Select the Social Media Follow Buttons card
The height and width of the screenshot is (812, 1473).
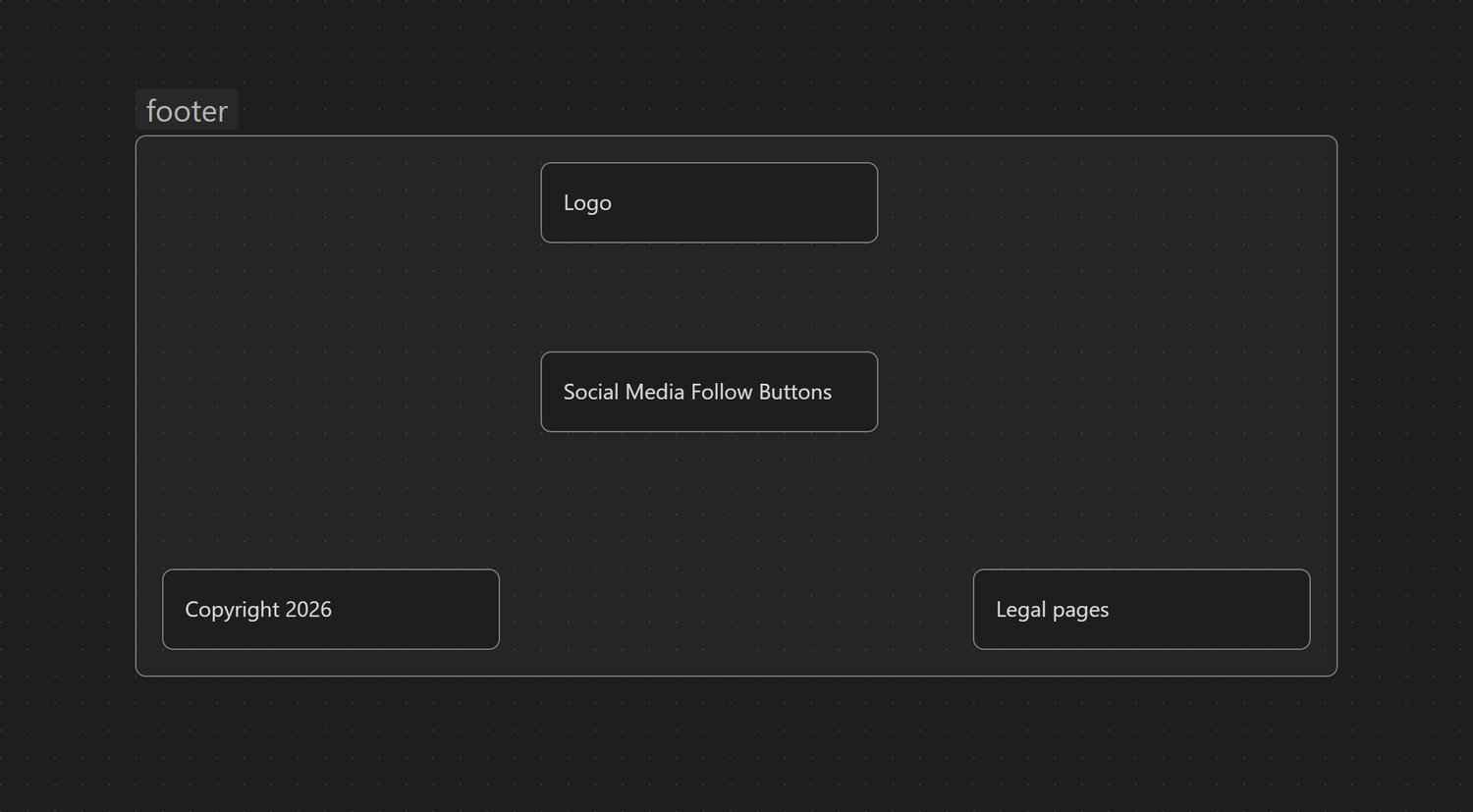tap(709, 392)
